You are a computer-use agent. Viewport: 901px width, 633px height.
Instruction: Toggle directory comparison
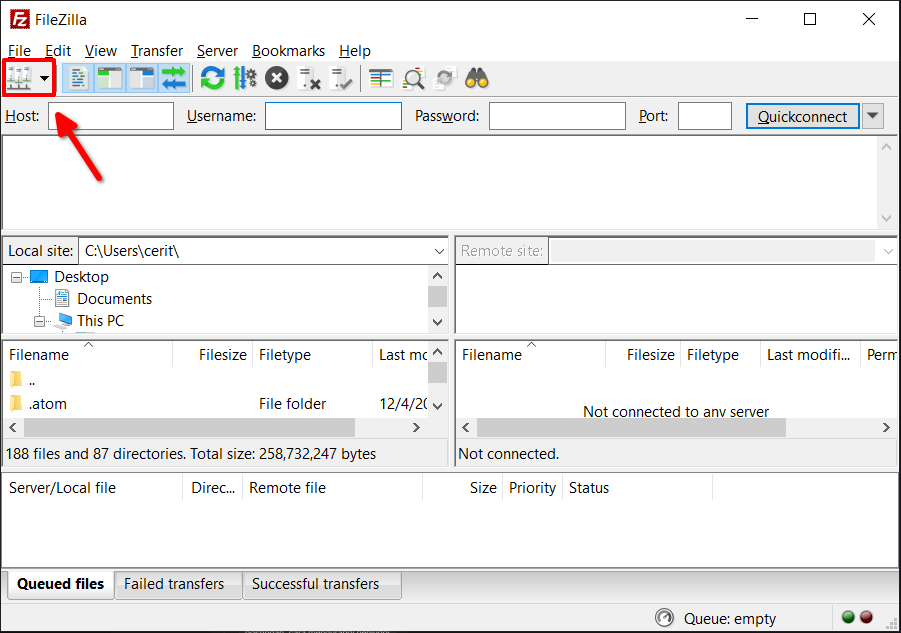point(413,78)
